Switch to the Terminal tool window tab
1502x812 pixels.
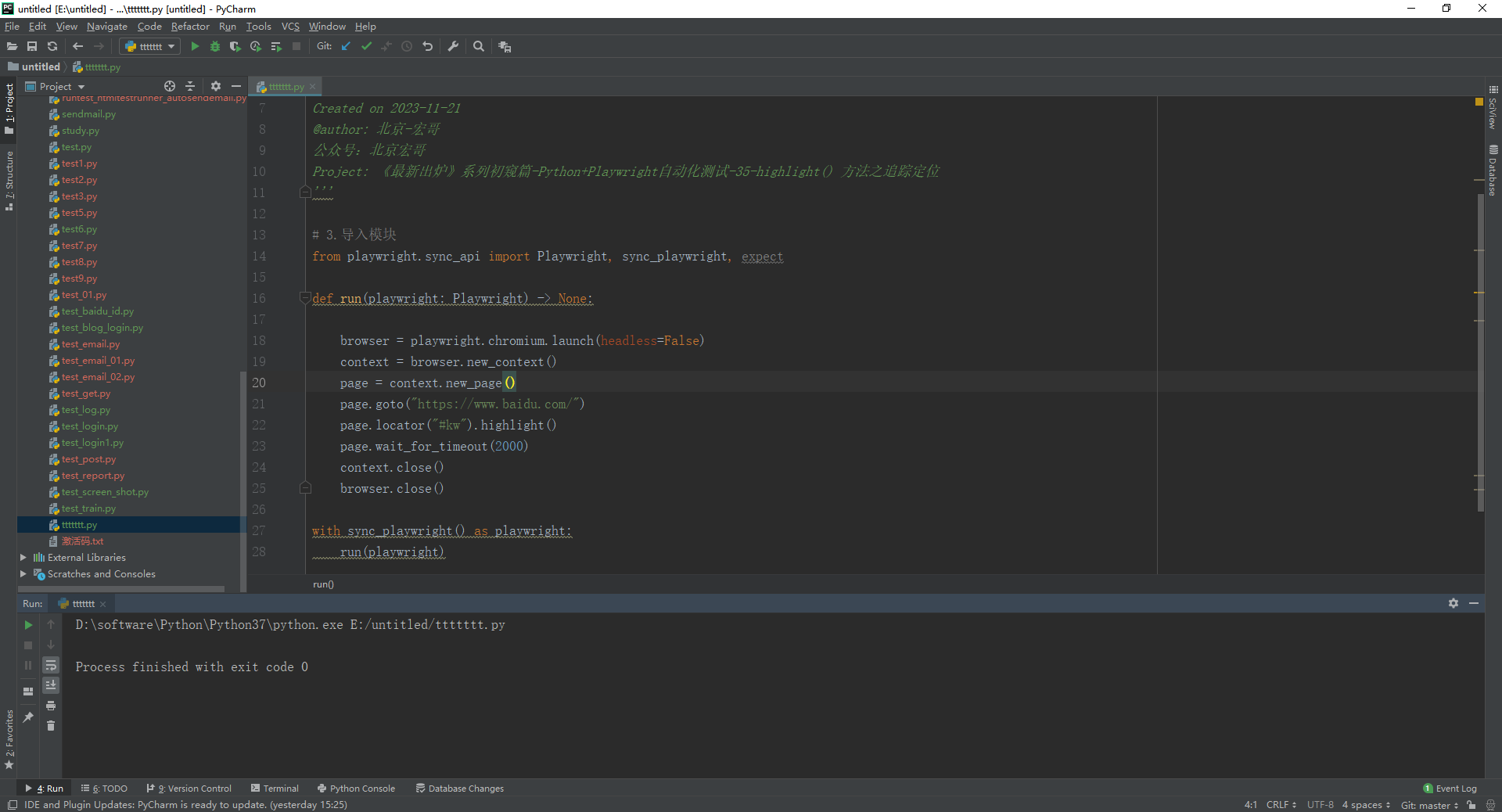click(275, 789)
